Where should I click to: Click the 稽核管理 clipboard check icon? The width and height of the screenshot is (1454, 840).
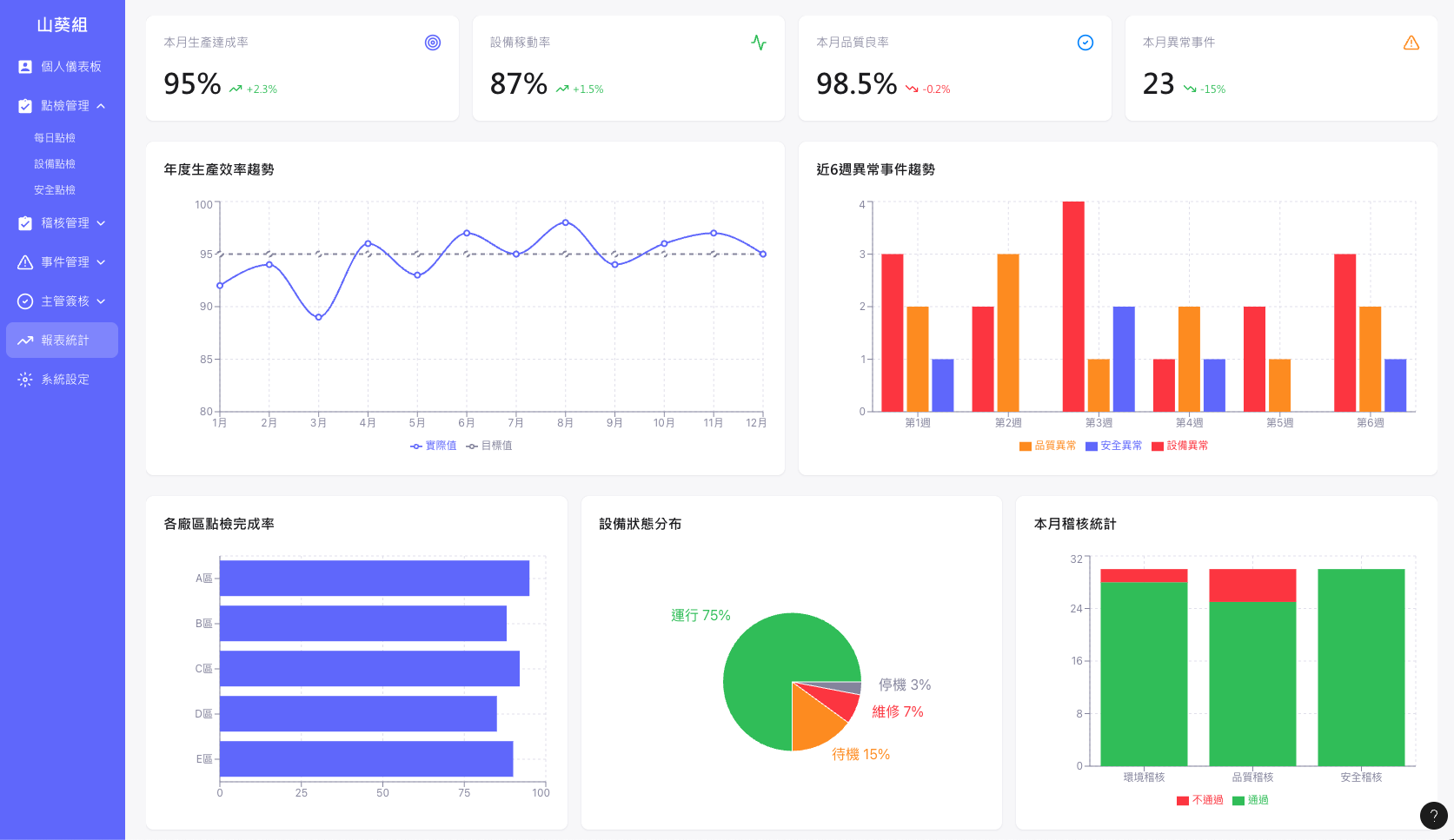tap(25, 223)
